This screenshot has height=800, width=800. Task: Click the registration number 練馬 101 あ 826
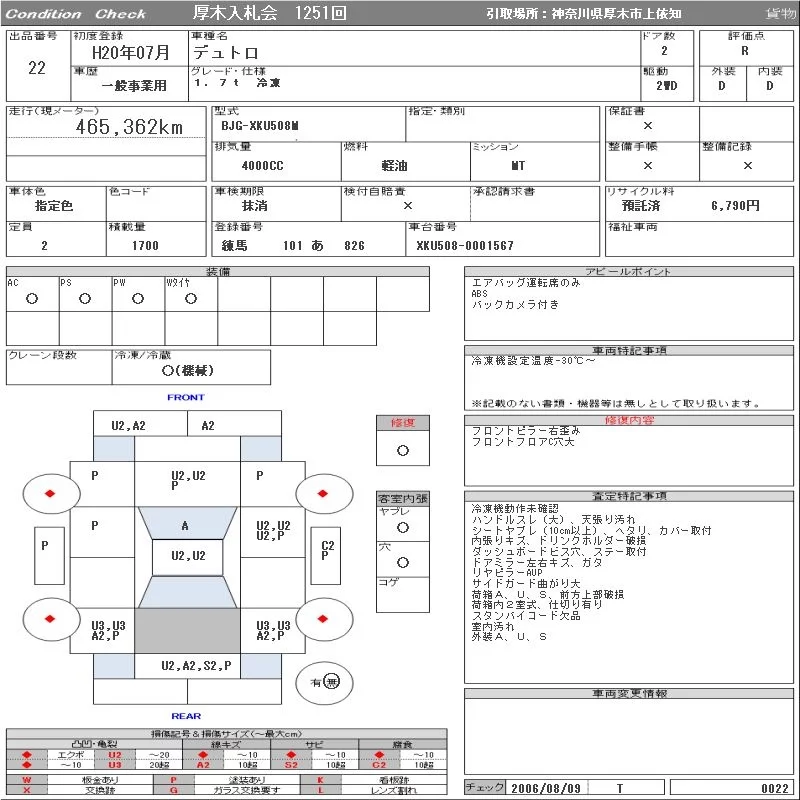[293, 246]
